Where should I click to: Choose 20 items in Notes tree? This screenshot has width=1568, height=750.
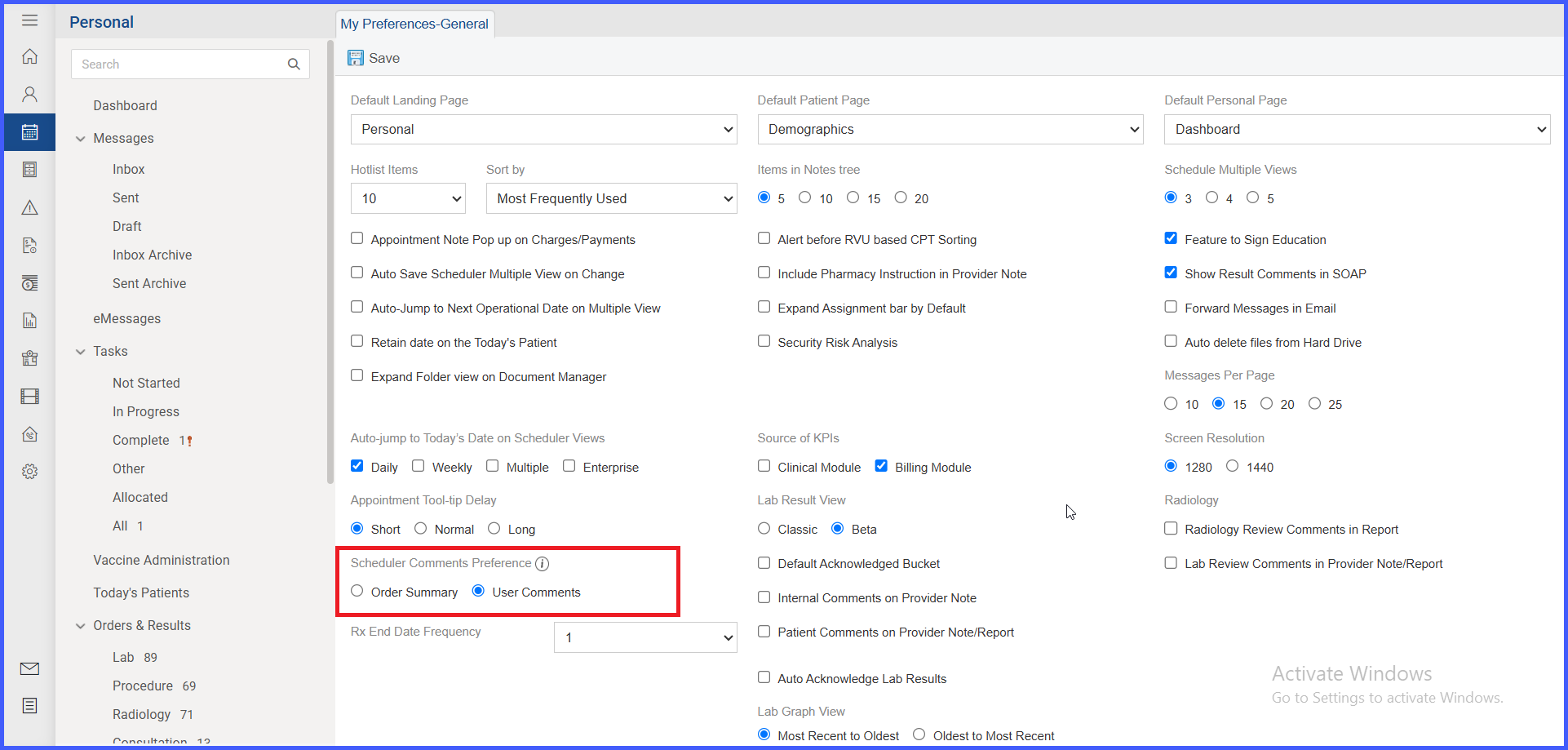(x=901, y=197)
